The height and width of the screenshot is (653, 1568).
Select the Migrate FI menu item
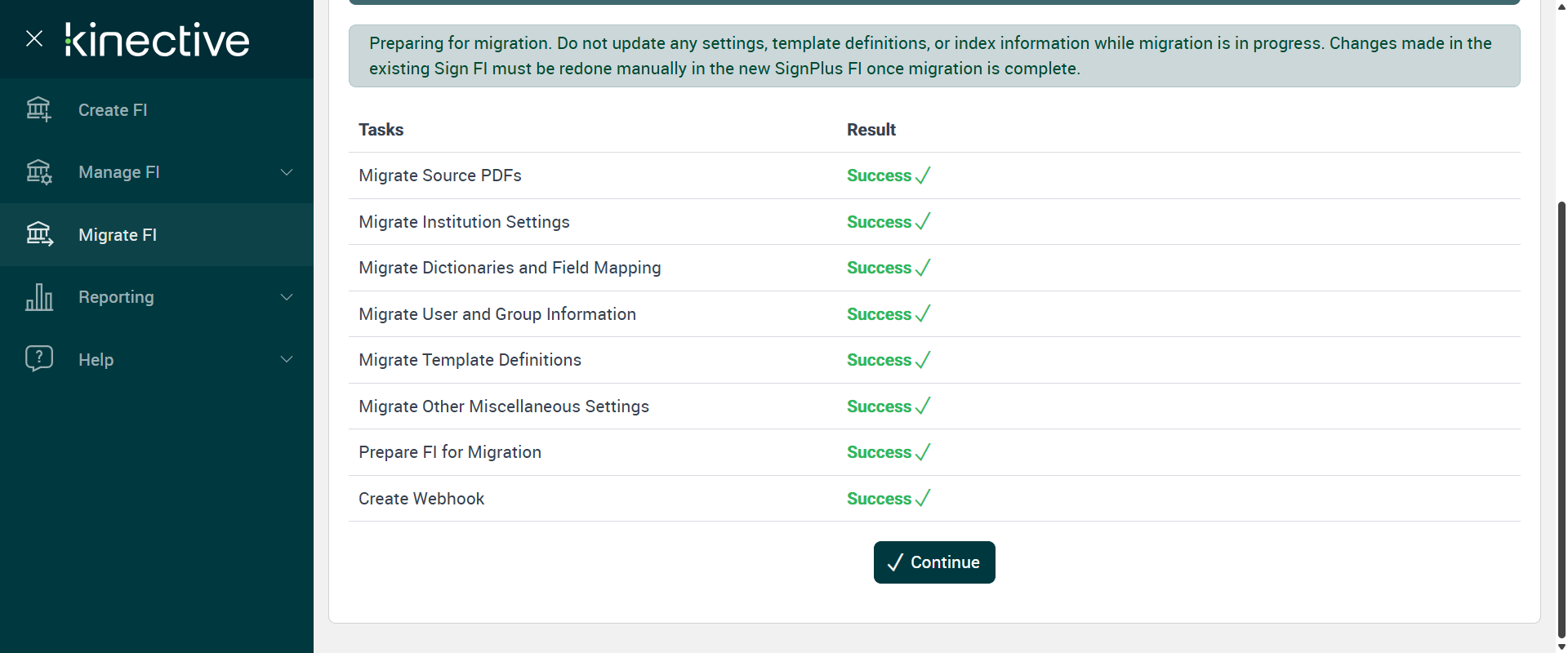118,235
